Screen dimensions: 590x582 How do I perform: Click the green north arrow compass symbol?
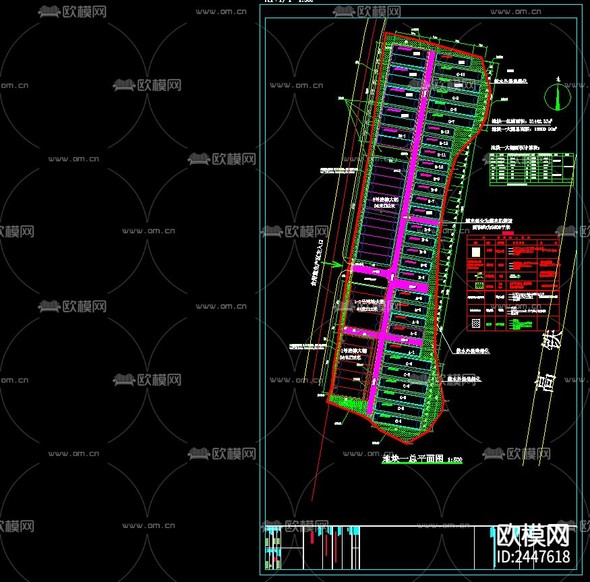[557, 96]
